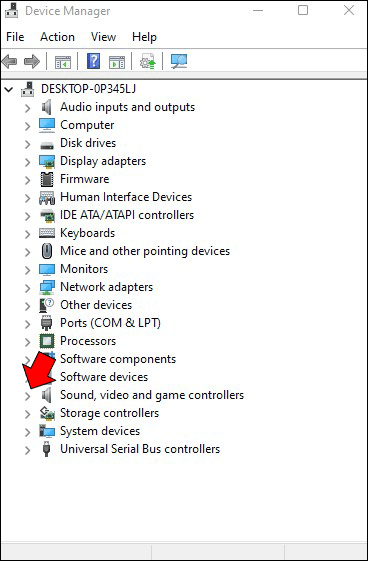Click the Processors chip icon
Screen dimensions: 368x561
tap(47, 341)
